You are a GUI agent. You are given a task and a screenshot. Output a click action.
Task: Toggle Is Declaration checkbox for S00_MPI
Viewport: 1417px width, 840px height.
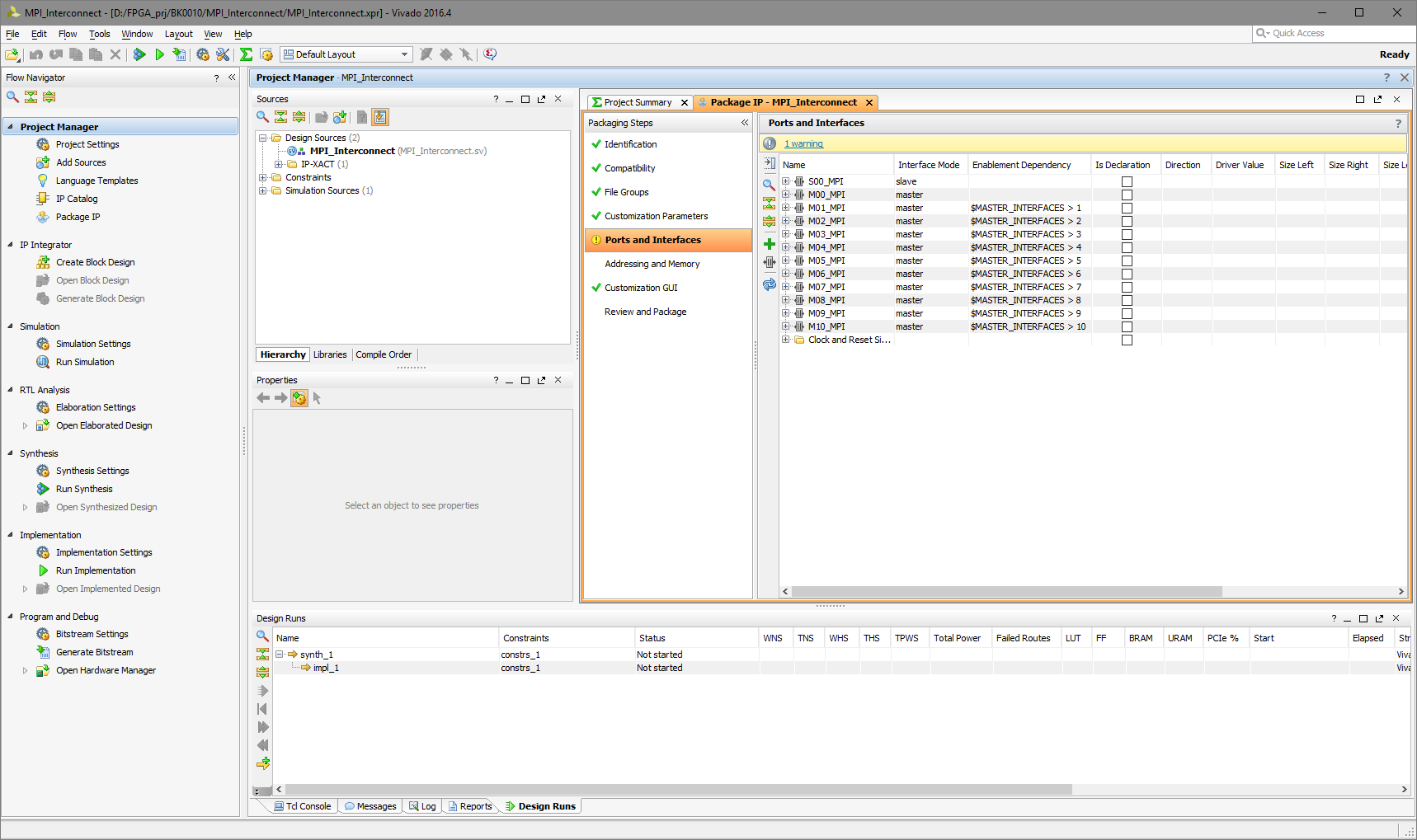point(1127,181)
